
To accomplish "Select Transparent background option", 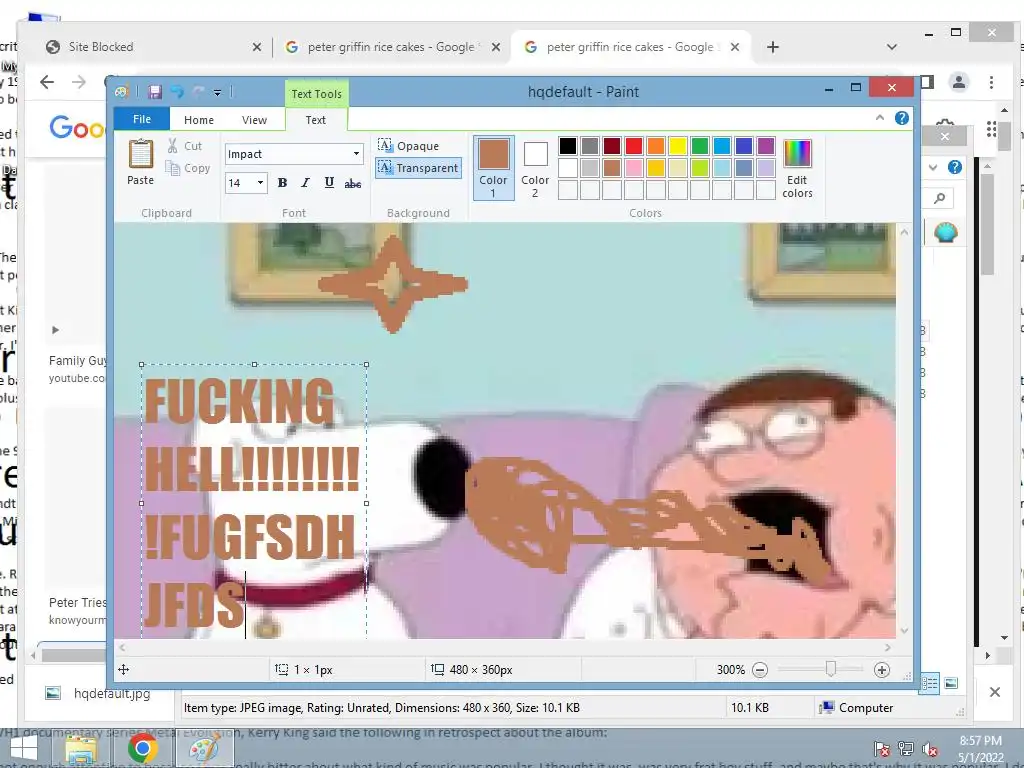I will tap(418, 168).
